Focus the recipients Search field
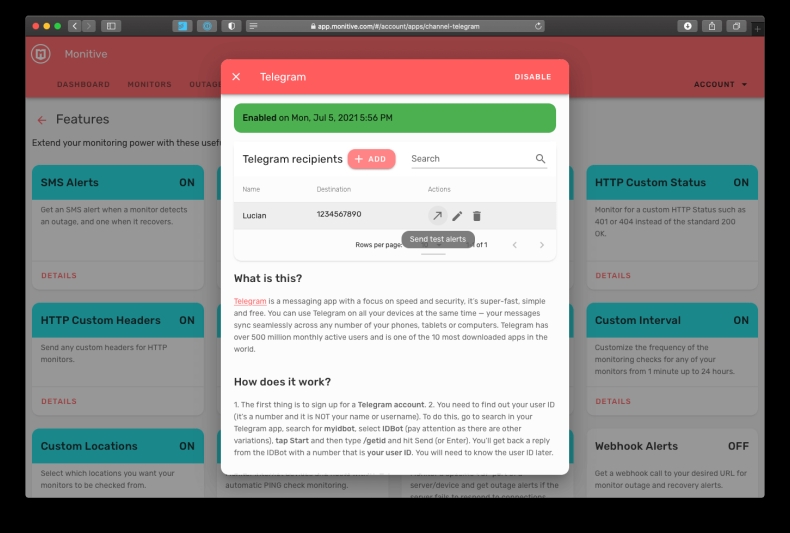Image resolution: width=790 pixels, height=533 pixels. click(x=470, y=159)
